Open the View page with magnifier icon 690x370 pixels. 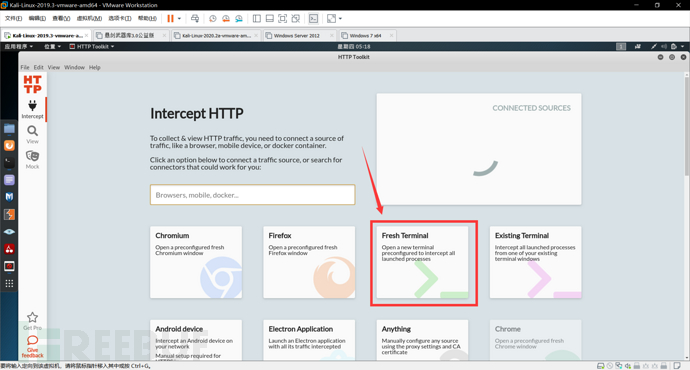pos(32,135)
